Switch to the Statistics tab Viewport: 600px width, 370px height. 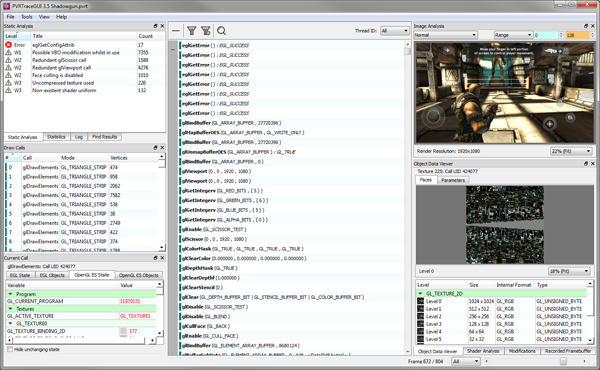(x=56, y=137)
